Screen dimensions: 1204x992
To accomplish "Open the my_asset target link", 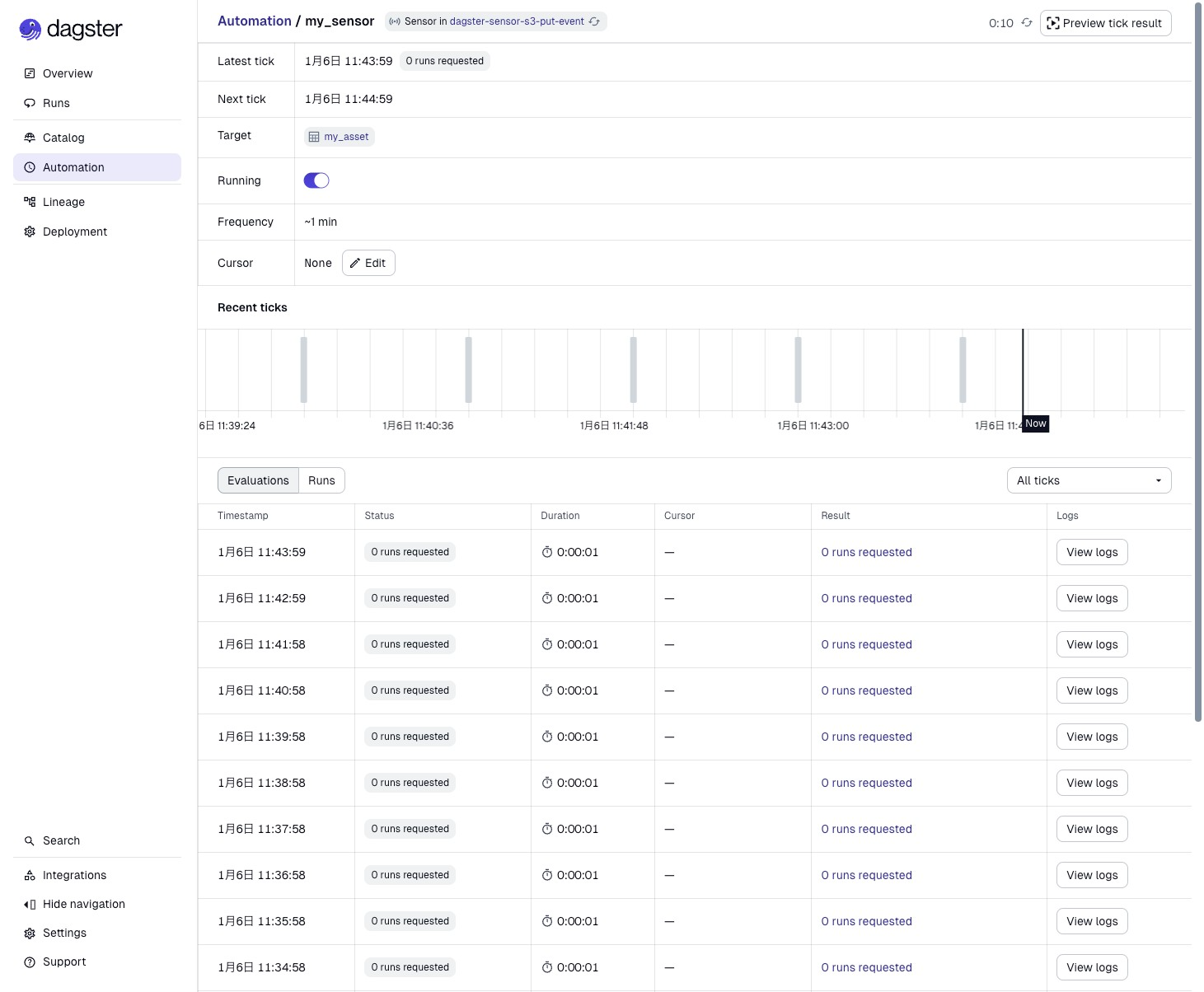I will tap(345, 137).
